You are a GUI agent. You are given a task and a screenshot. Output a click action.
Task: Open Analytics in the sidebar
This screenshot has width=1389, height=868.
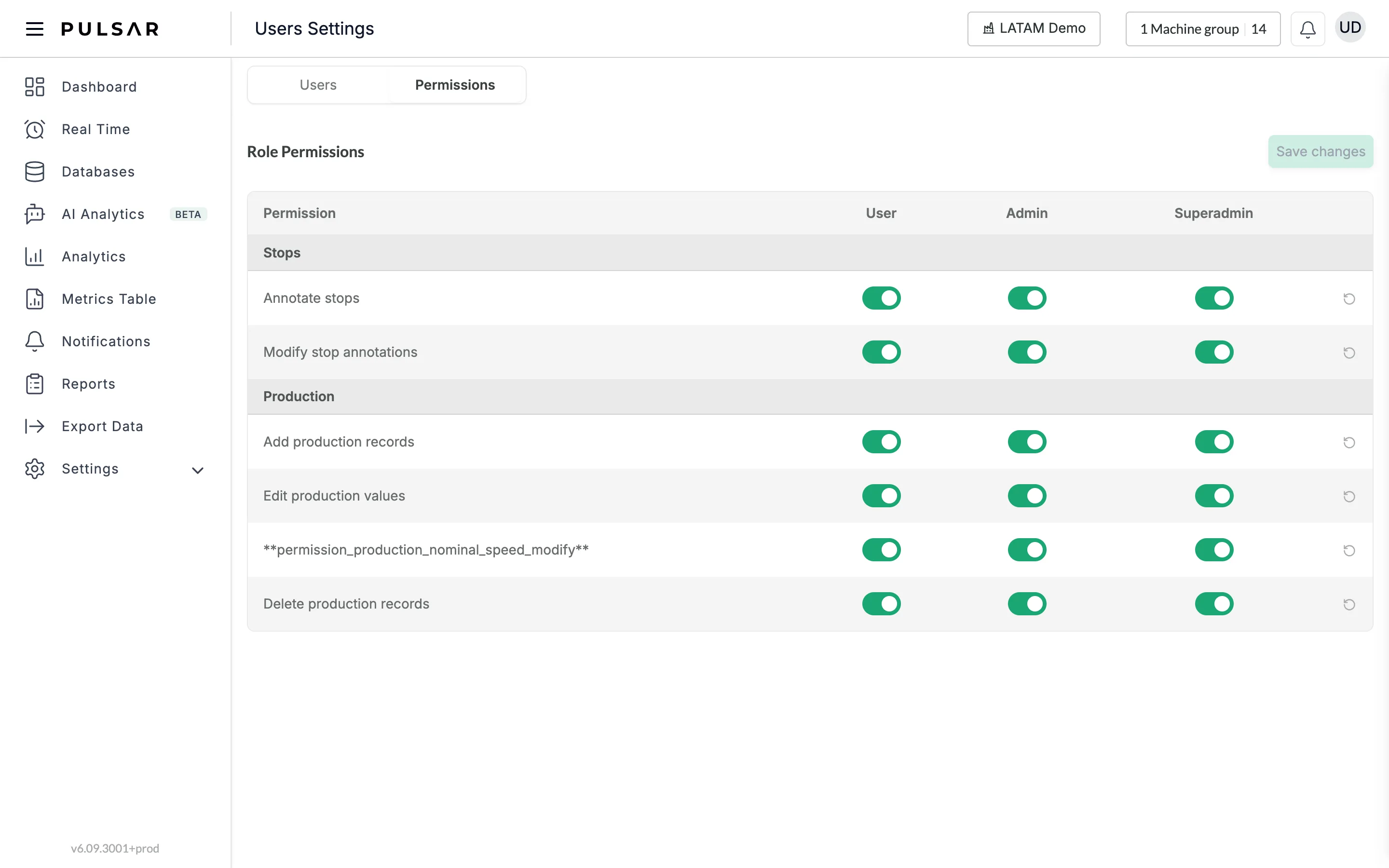[x=94, y=257]
